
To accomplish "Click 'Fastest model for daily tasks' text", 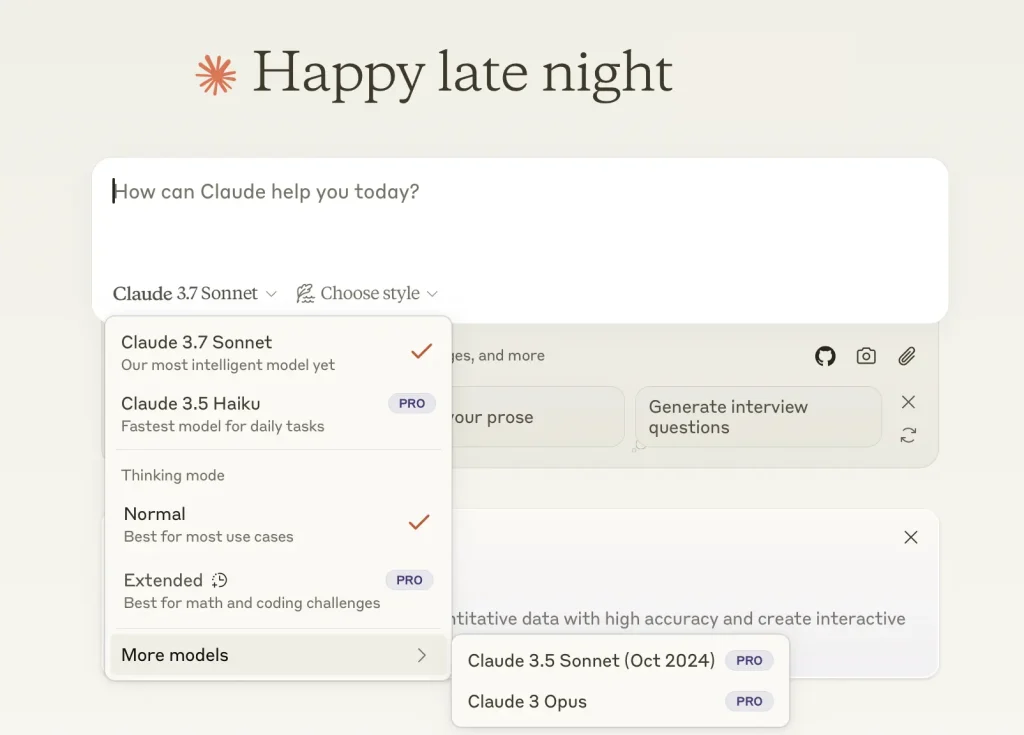I will [x=223, y=426].
